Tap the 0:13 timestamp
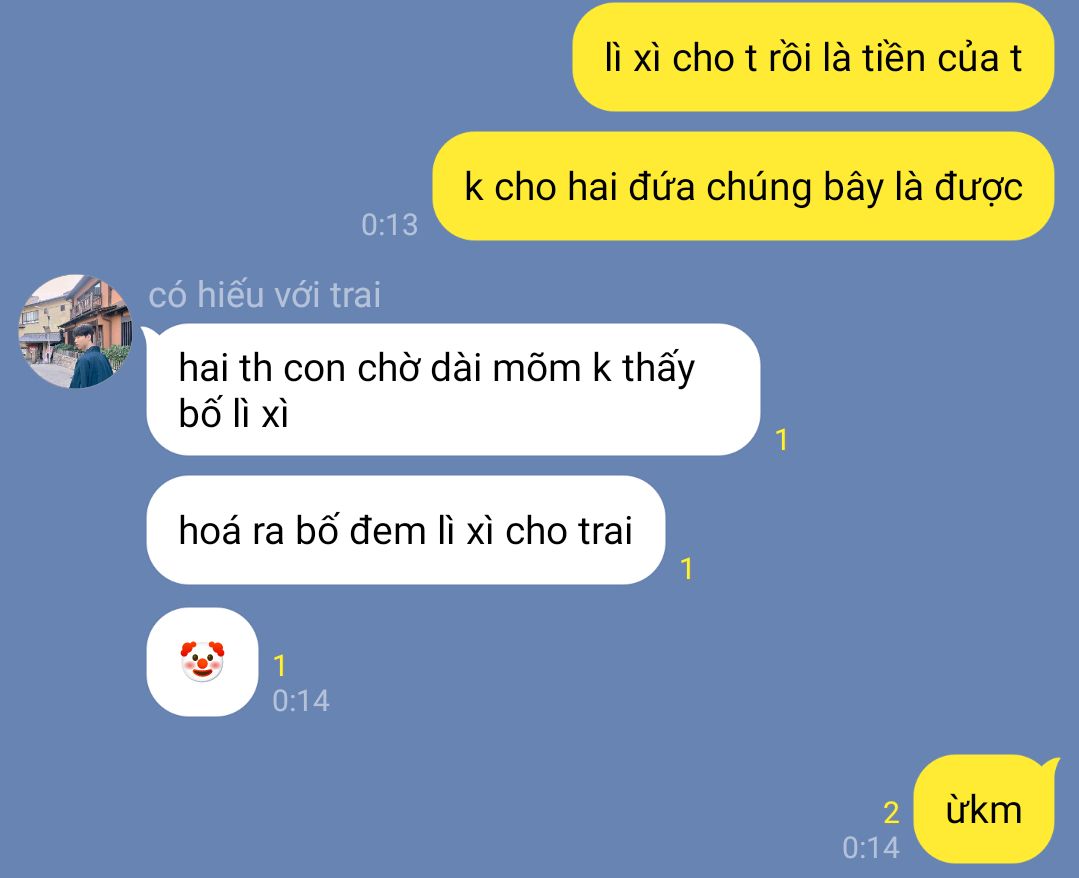Screen dimensions: 1079x878 click(x=389, y=225)
